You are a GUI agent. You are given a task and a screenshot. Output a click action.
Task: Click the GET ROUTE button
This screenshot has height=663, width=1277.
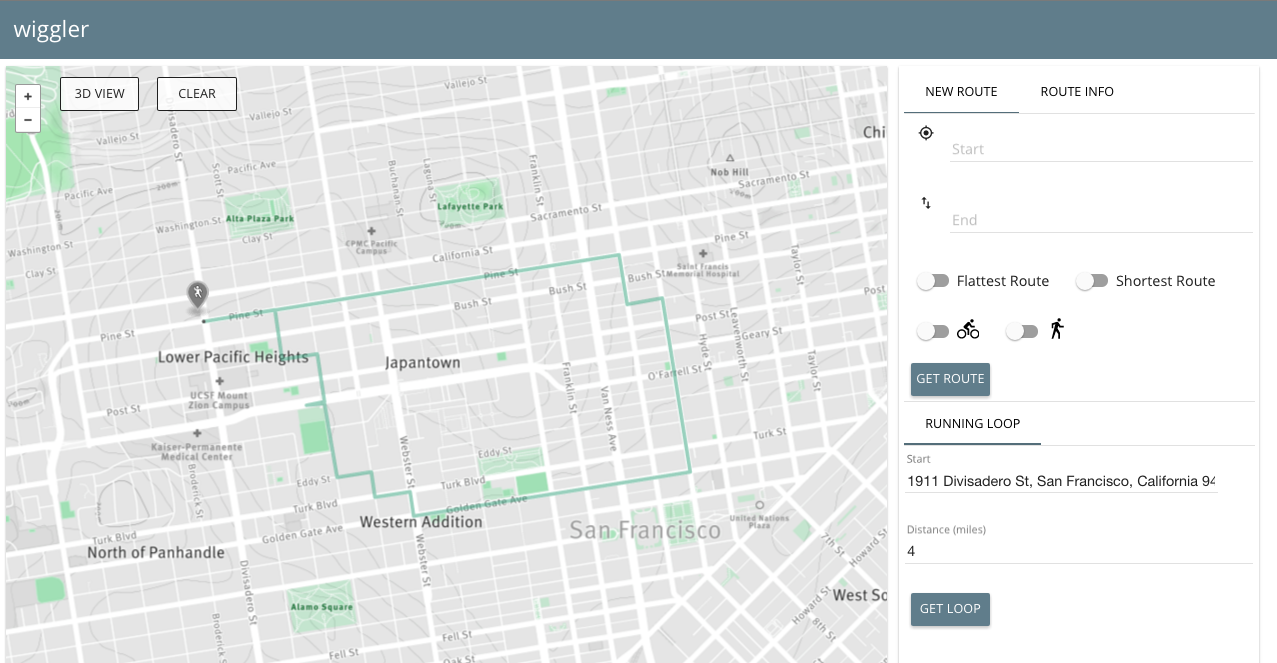[950, 379]
